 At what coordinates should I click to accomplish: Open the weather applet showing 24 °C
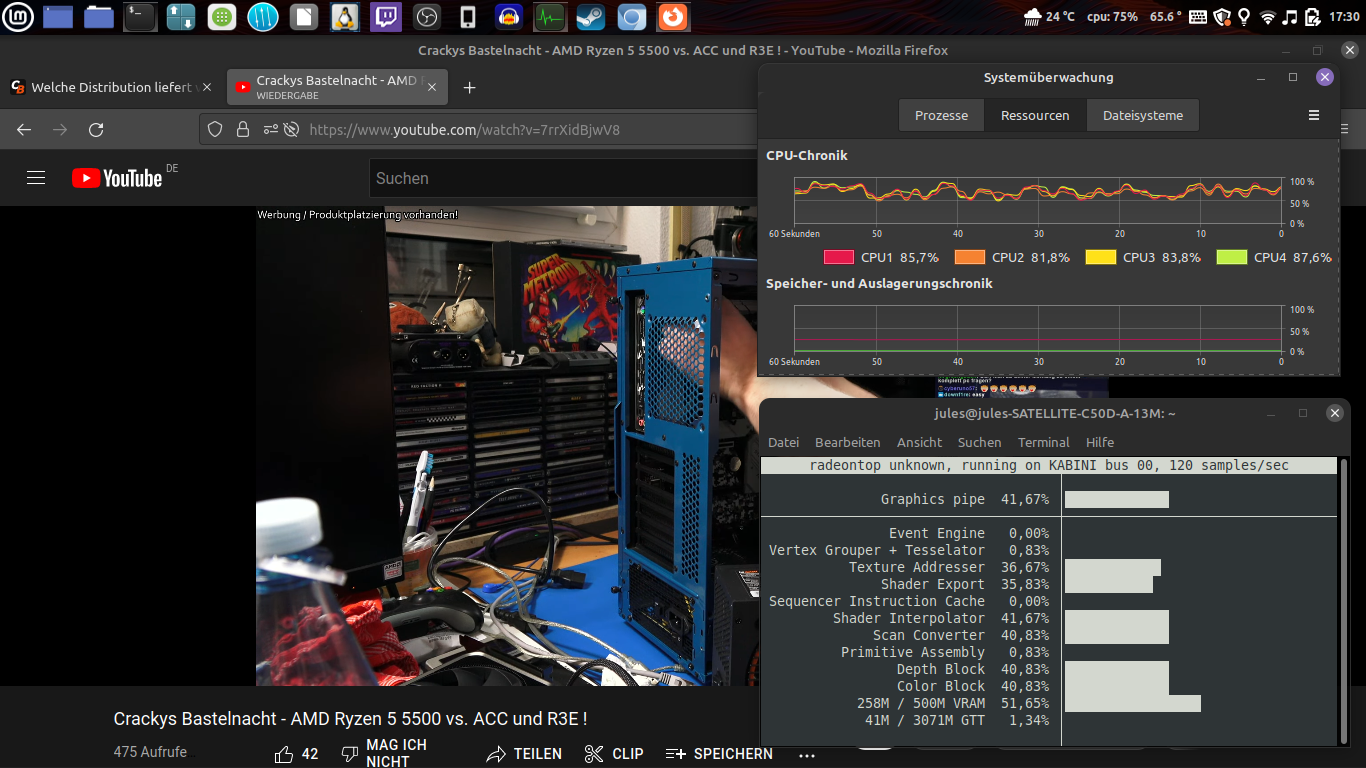click(1050, 16)
